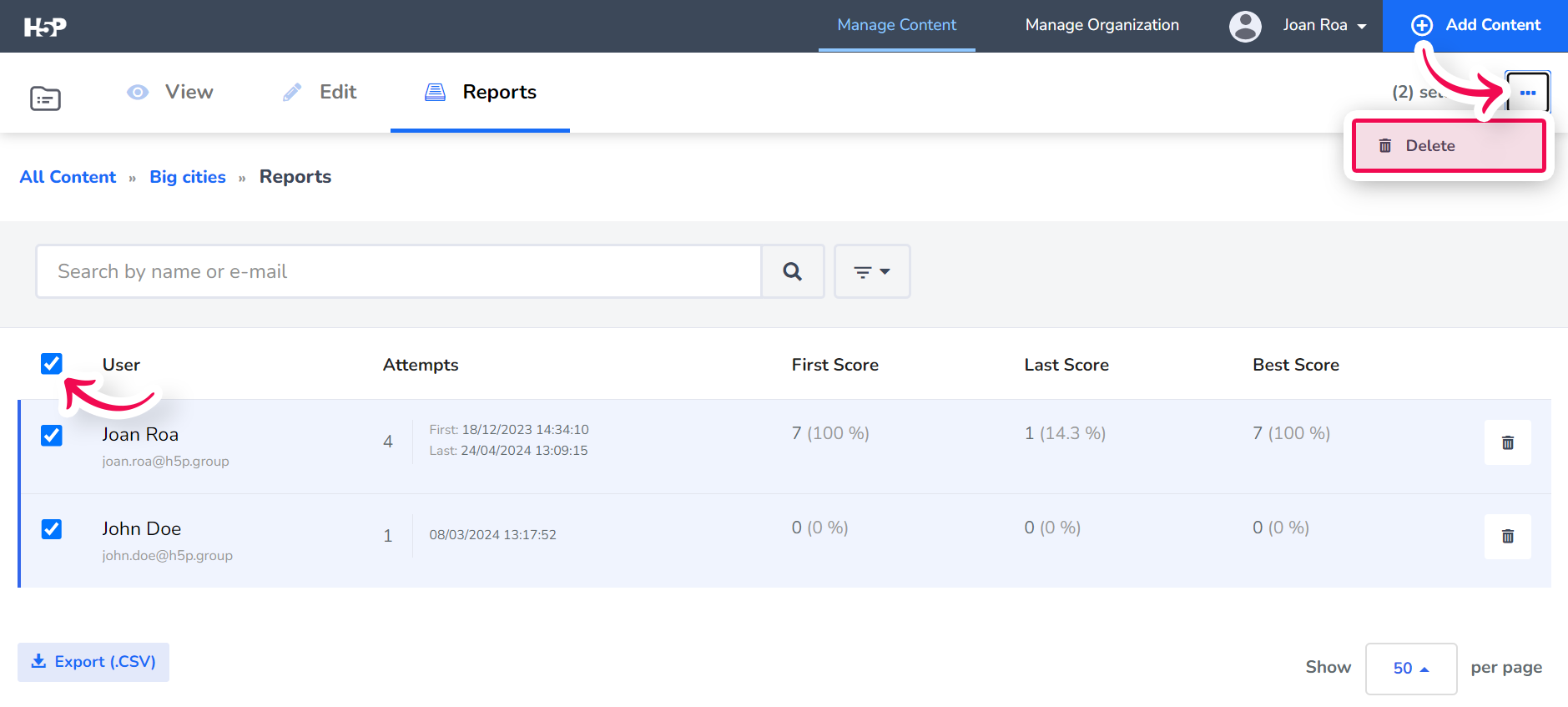This screenshot has width=1568, height=707.
Task: Click the magnifier search button
Action: (793, 271)
